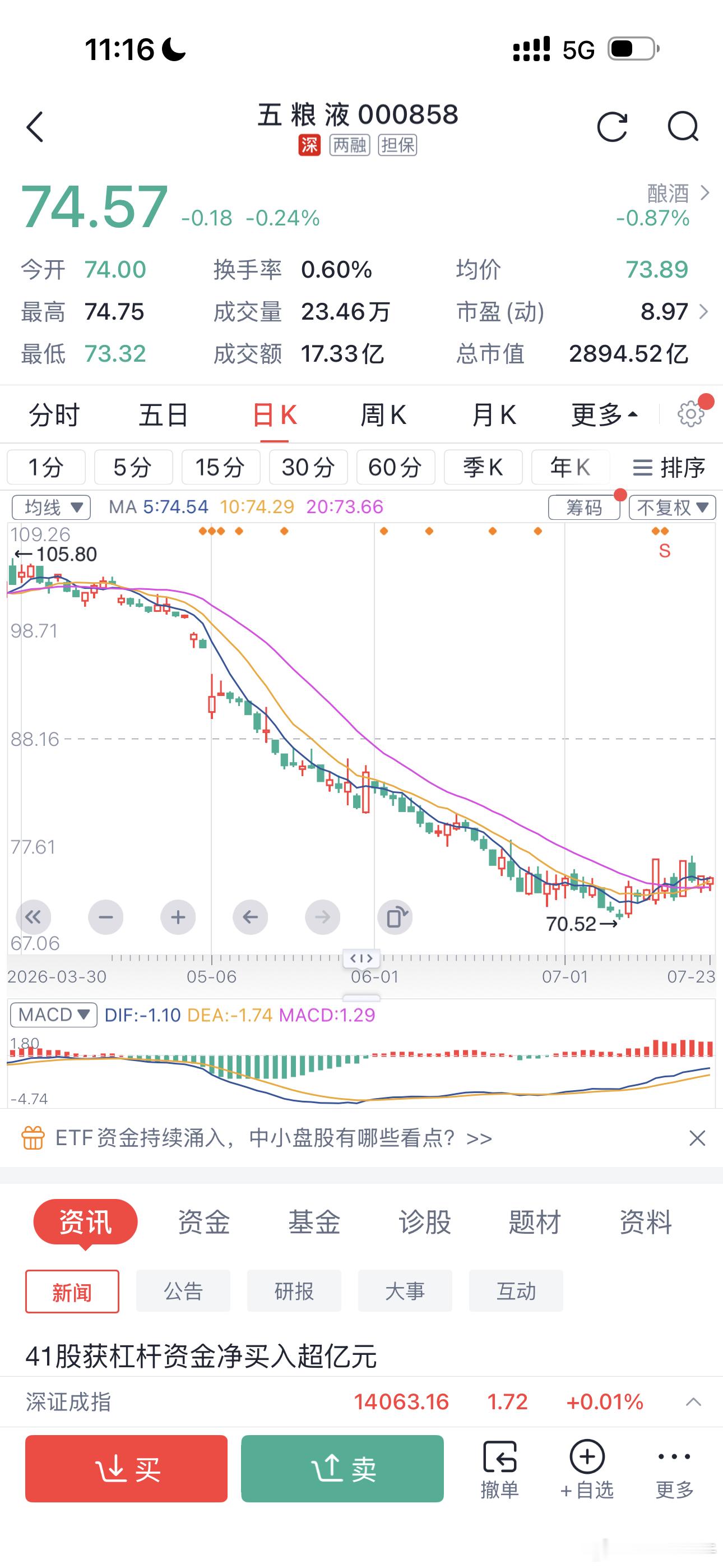Zoom in chart with plus button
This screenshot has width=723, height=1568.
pos(178,917)
